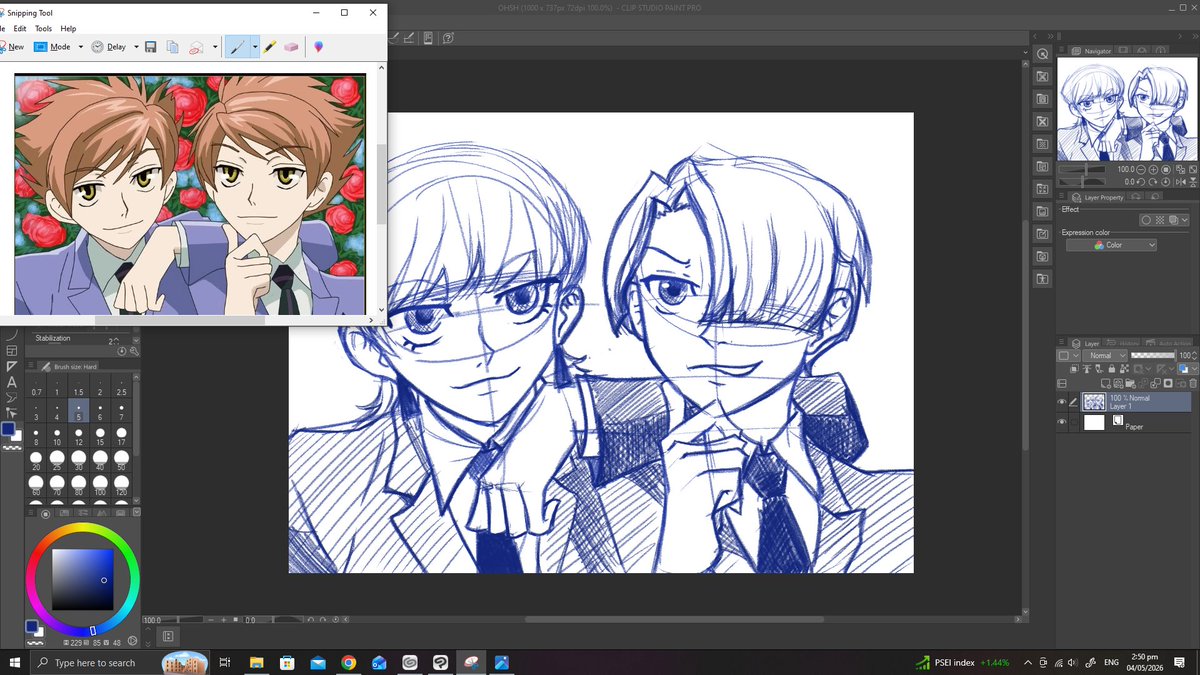This screenshot has height=675, width=1200.
Task: Select the Eraser in Snipping Tool
Action: (292, 46)
